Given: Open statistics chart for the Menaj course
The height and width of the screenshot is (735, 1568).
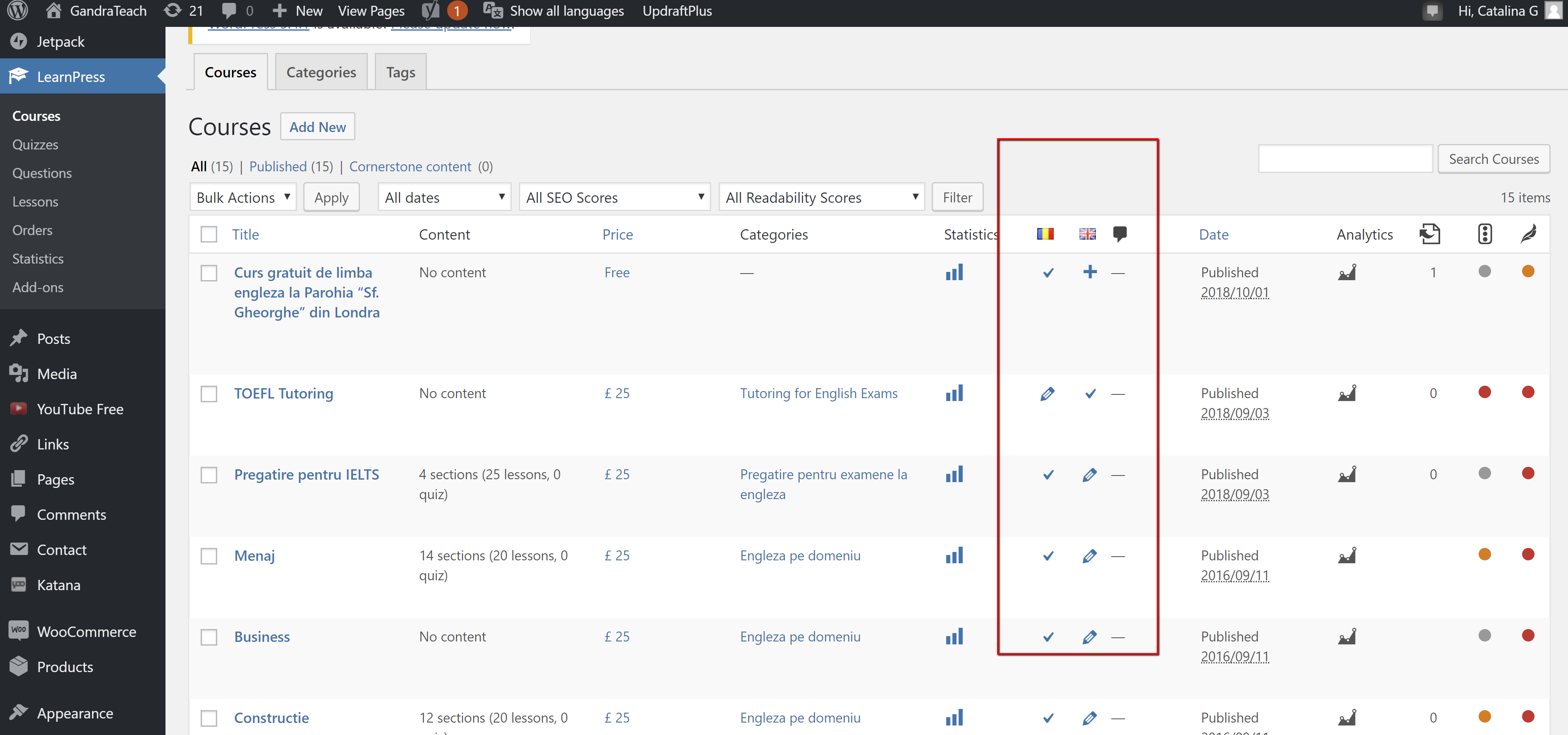Looking at the screenshot, I should pyautogui.click(x=954, y=555).
